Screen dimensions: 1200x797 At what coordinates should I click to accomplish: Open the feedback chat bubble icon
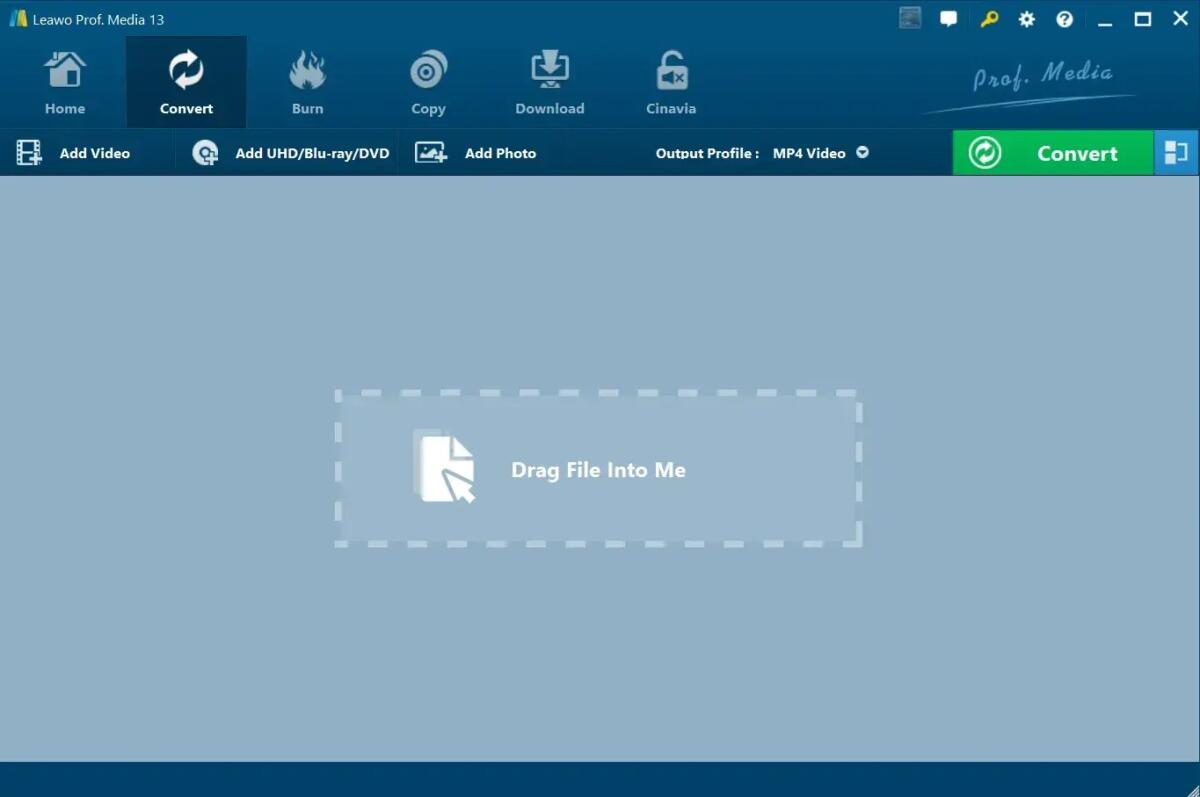[x=948, y=18]
